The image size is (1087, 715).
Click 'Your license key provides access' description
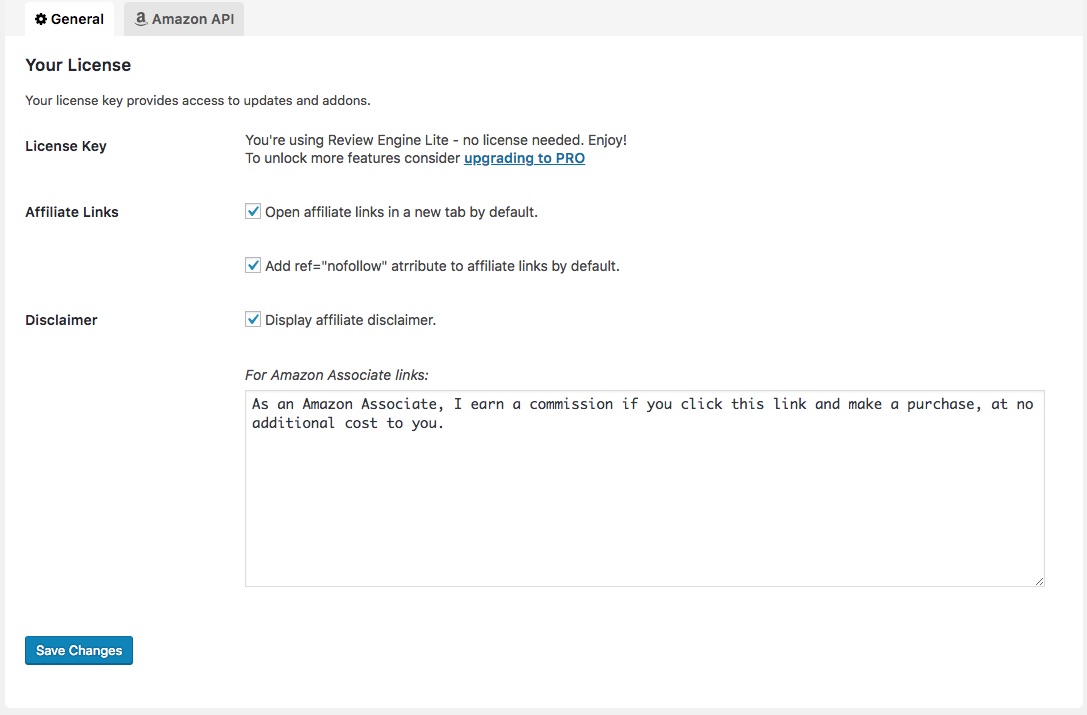[198, 101]
